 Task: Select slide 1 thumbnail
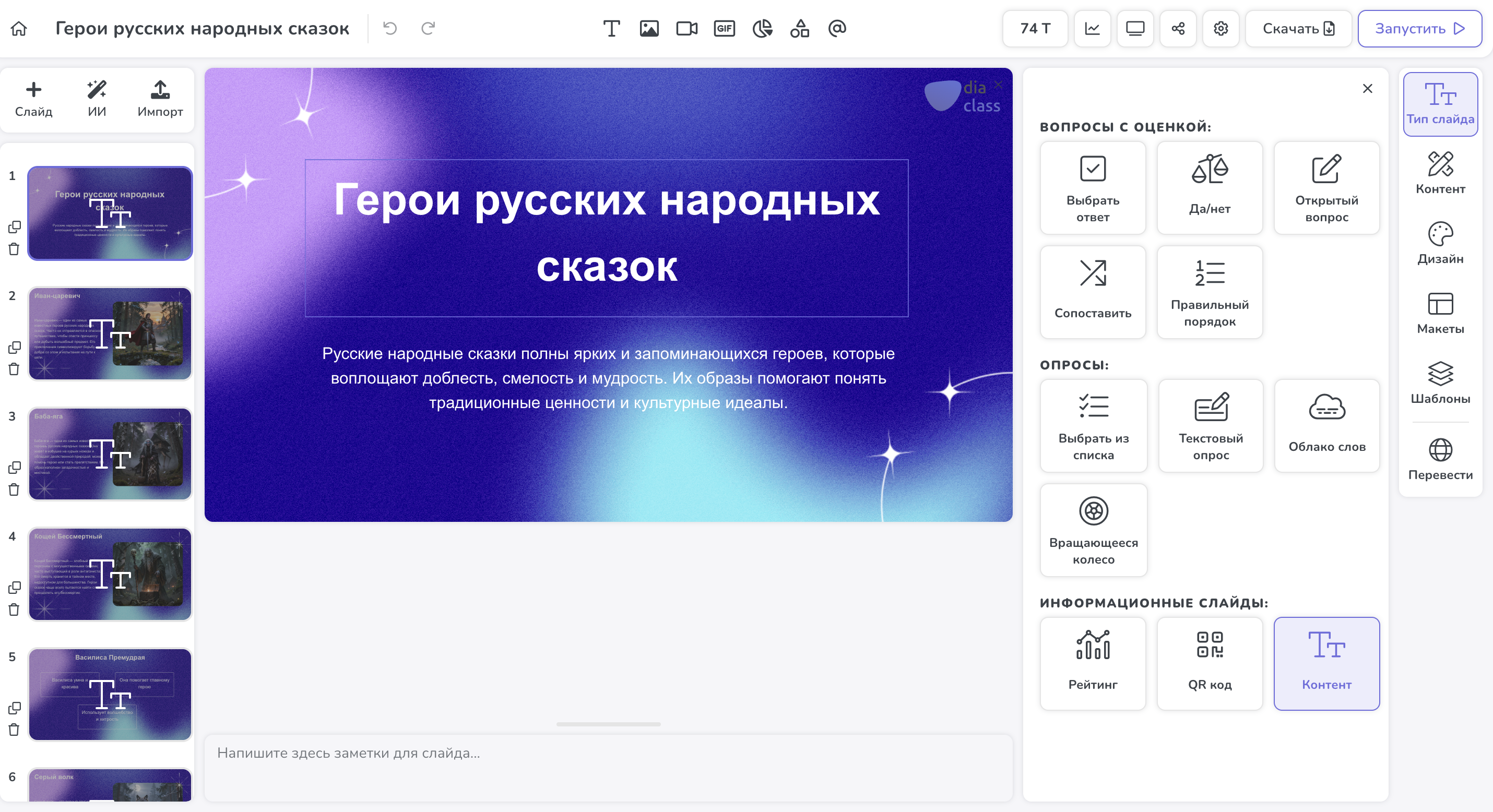click(x=110, y=213)
